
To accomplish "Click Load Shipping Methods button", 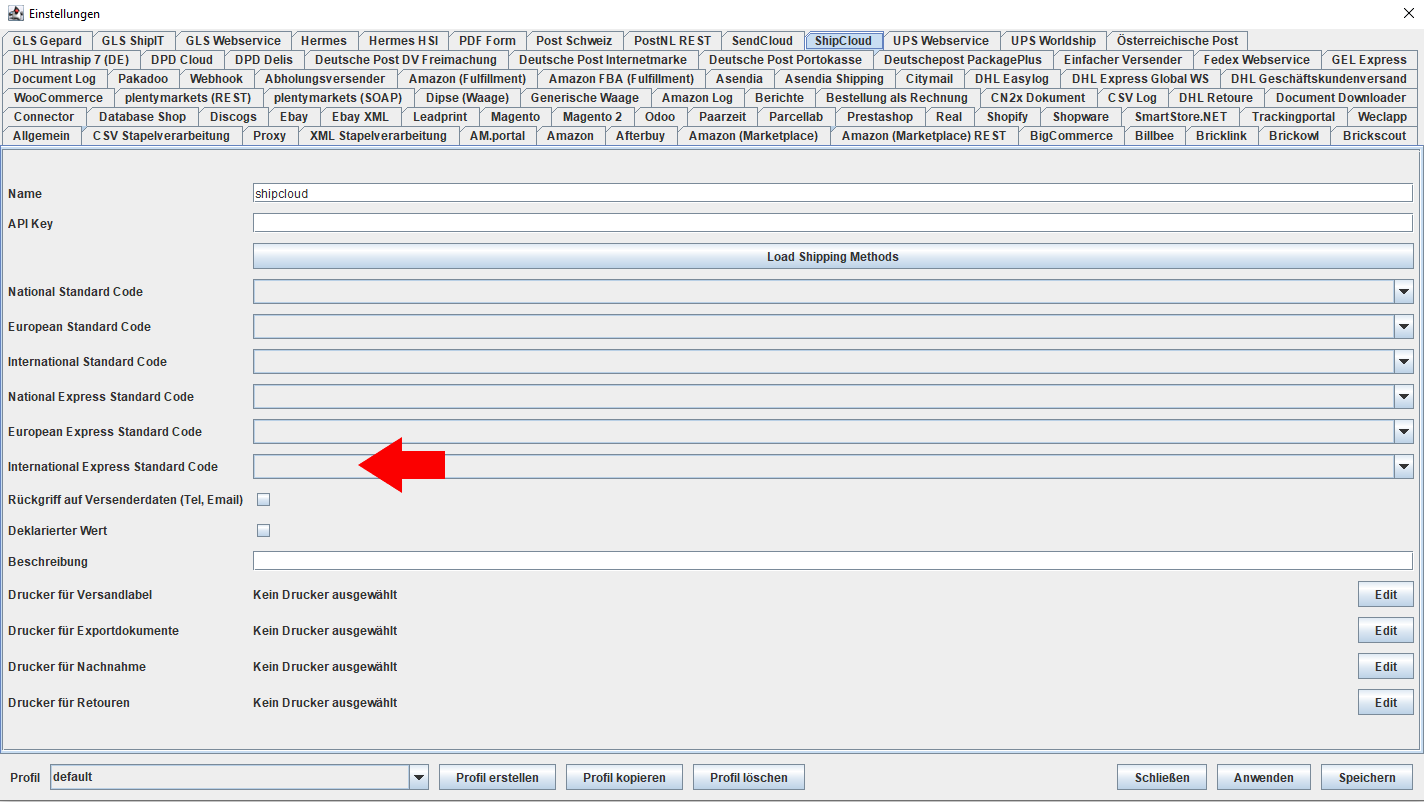I will 833,257.
